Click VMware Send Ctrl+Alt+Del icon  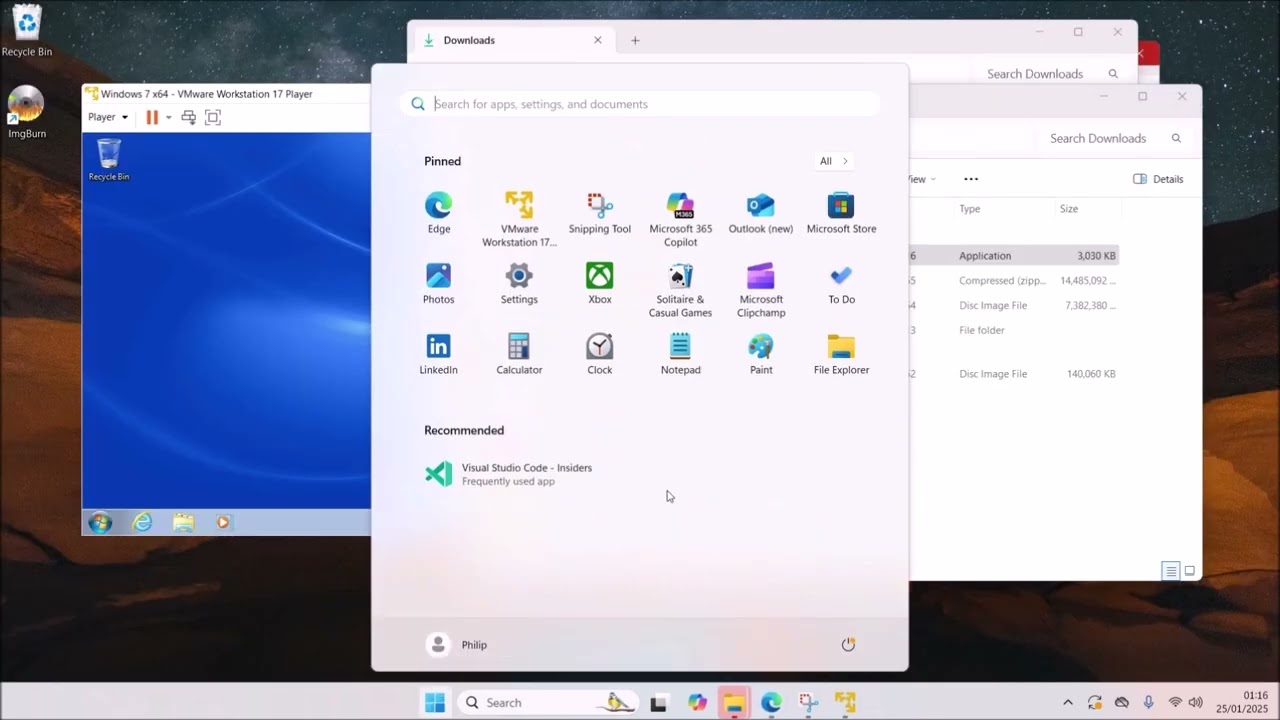(x=188, y=117)
